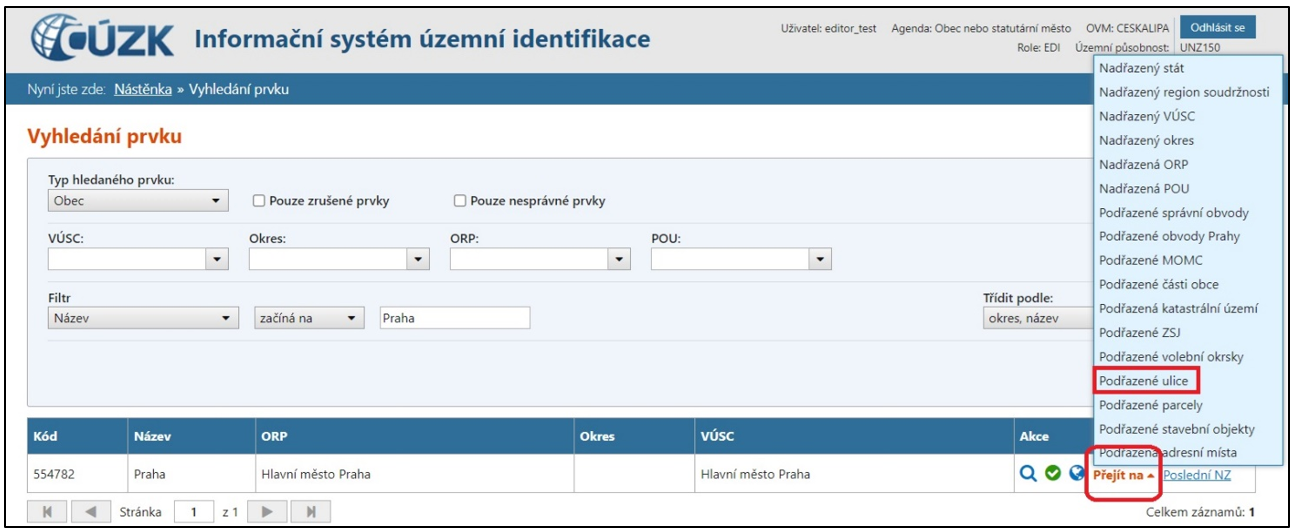Check 'Pouze nesprávné prvky' option
The width and height of the screenshot is (1292, 530).
click(461, 201)
